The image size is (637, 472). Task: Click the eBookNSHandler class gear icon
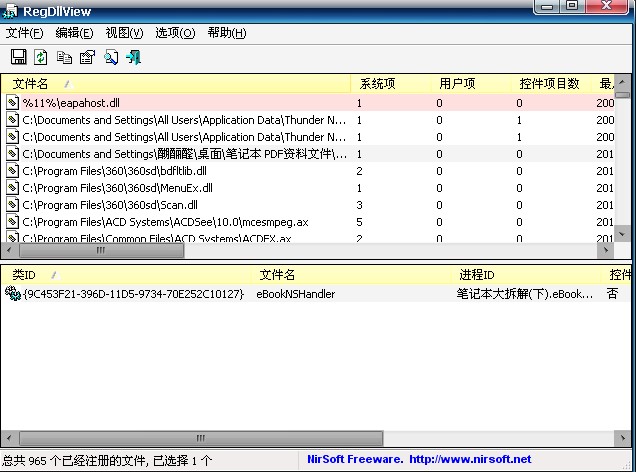13,294
